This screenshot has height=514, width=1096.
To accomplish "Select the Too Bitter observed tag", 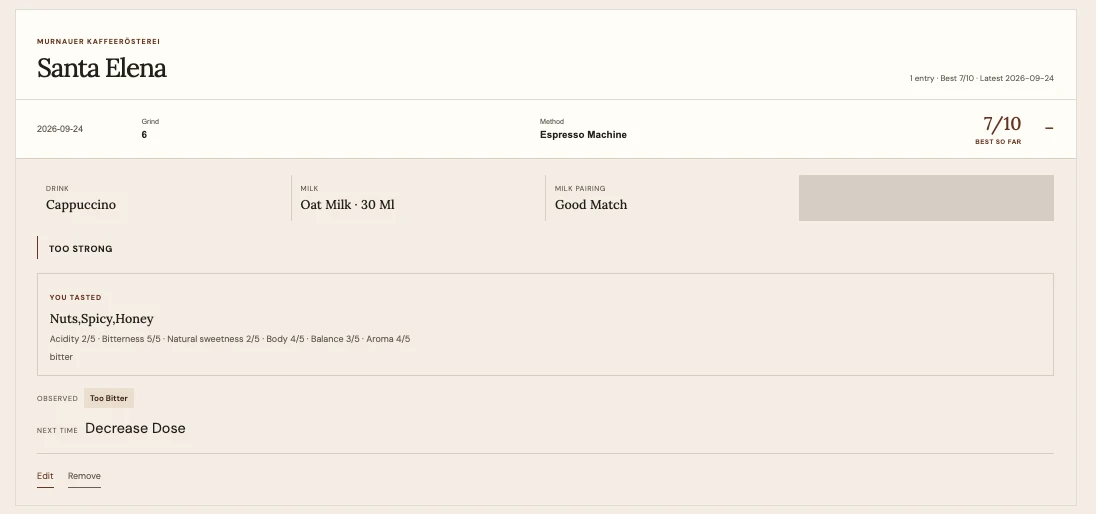I will 108,398.
